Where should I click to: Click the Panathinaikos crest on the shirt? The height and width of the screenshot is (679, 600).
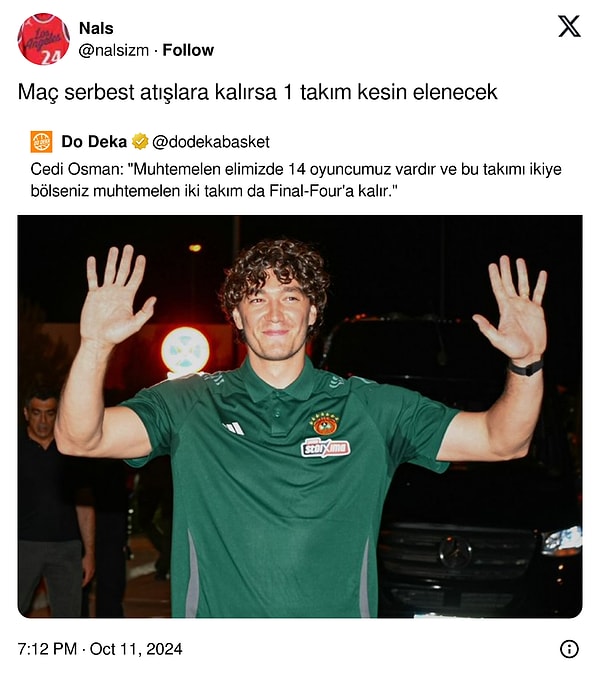coord(324,424)
